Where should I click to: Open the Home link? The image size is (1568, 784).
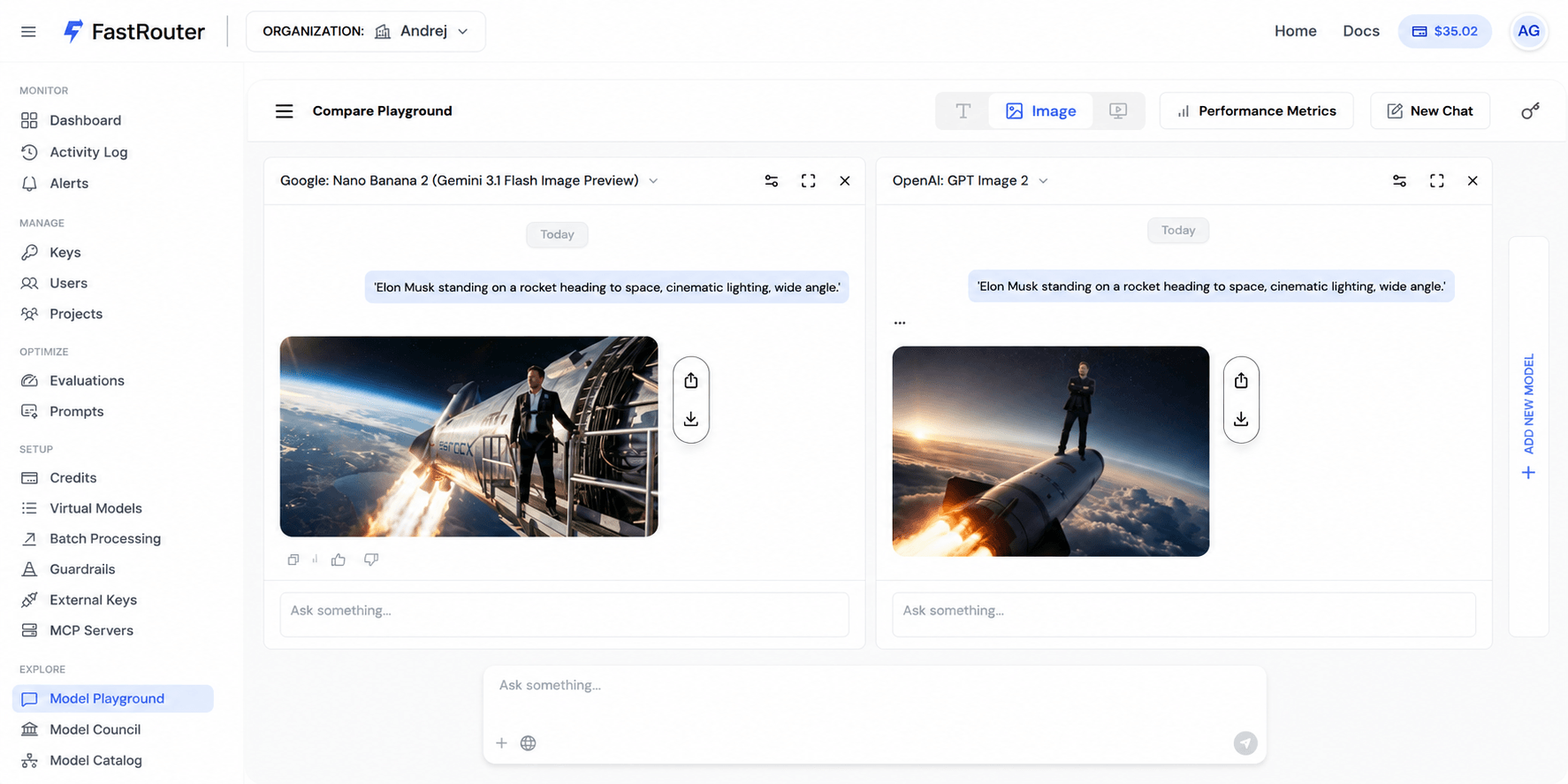tap(1295, 31)
